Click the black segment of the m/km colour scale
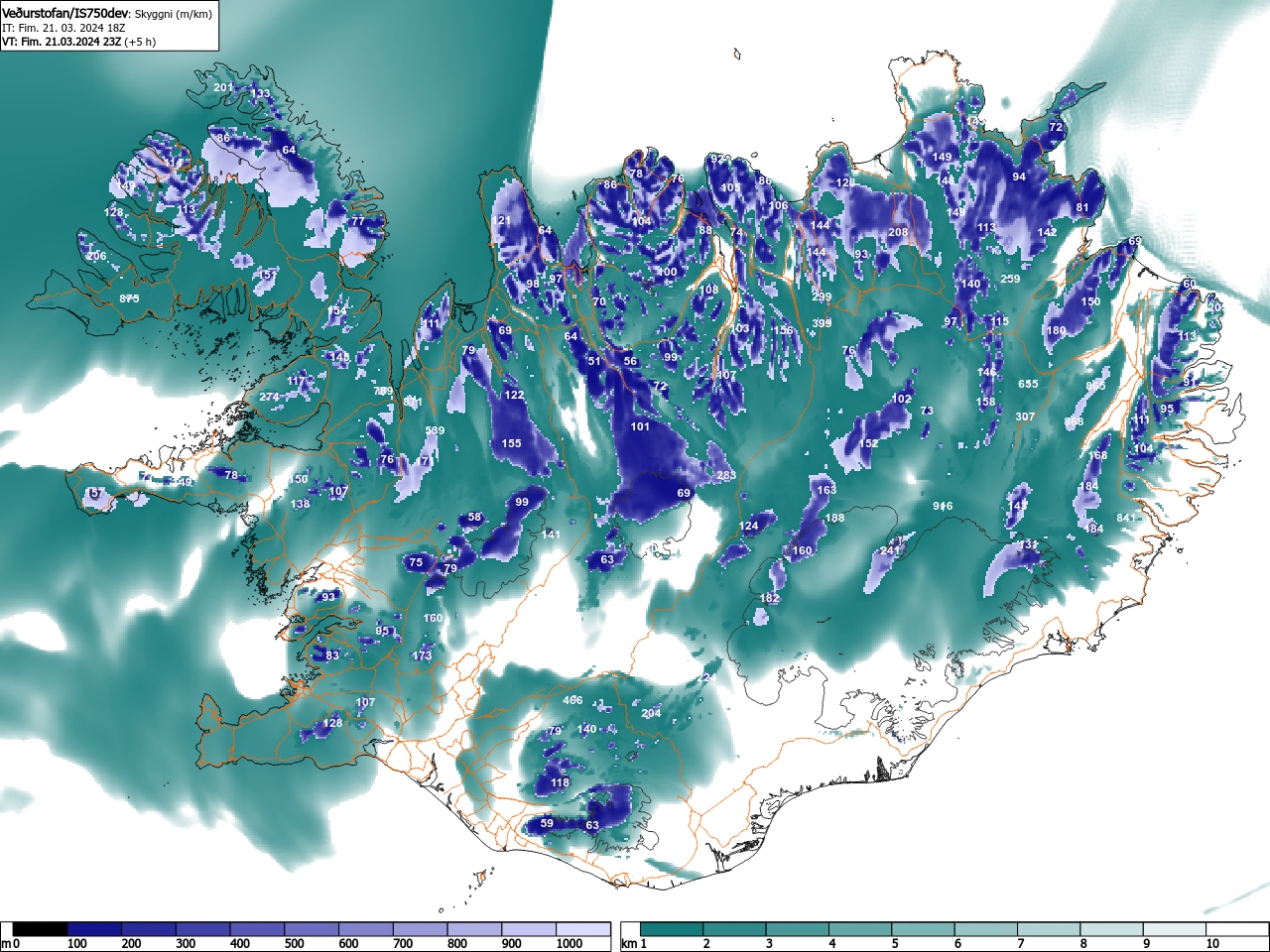 [41, 929]
